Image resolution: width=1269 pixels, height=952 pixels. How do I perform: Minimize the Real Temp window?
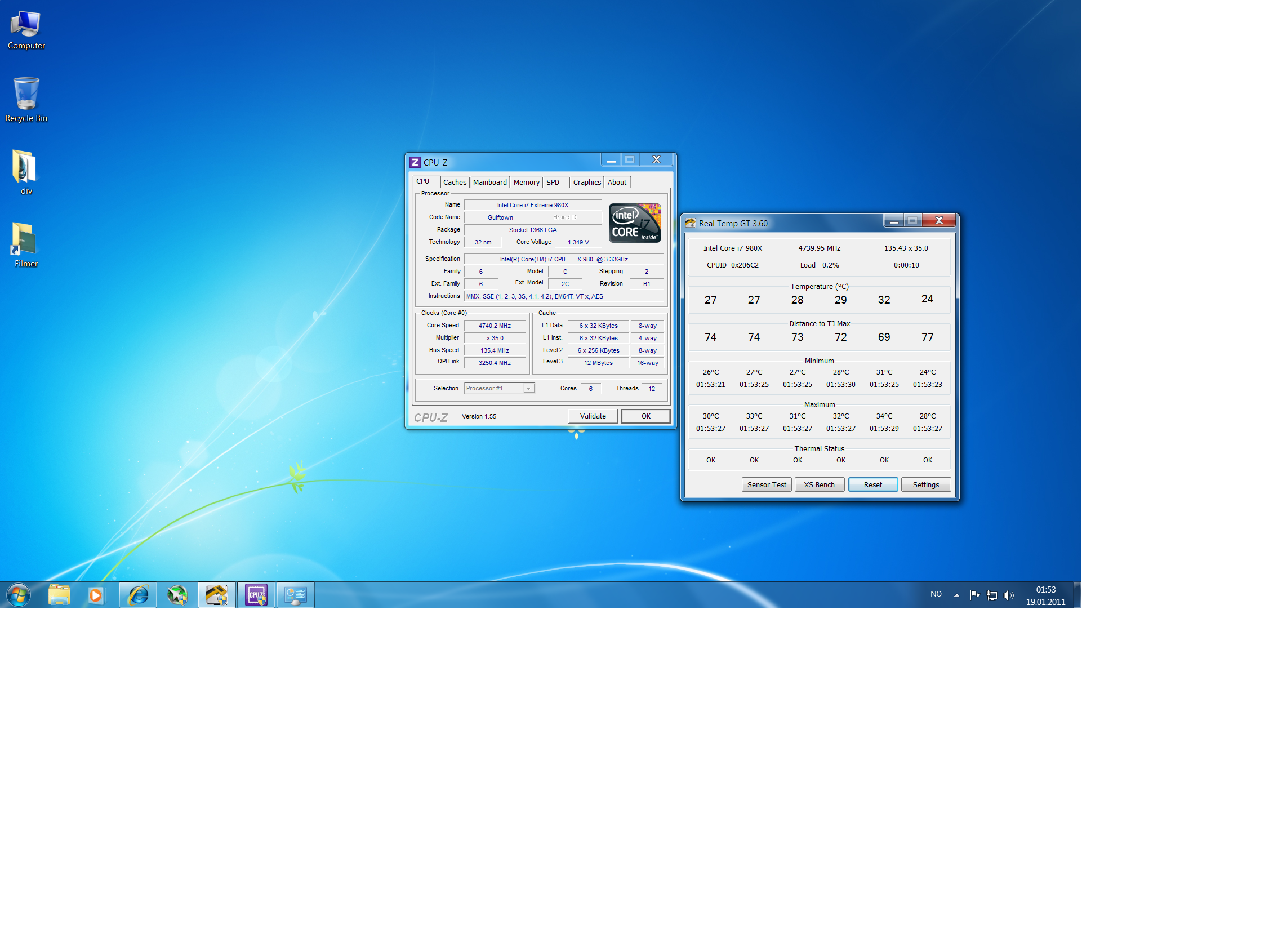(x=893, y=221)
